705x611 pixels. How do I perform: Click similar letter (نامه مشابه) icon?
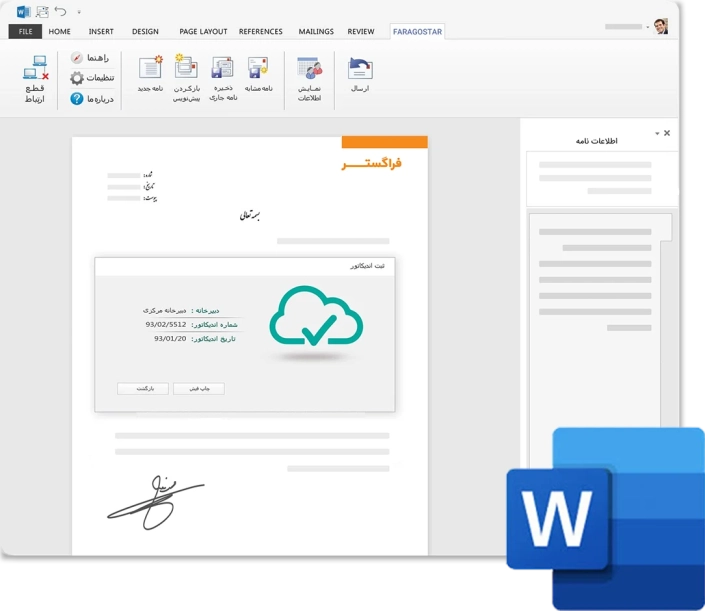click(258, 67)
